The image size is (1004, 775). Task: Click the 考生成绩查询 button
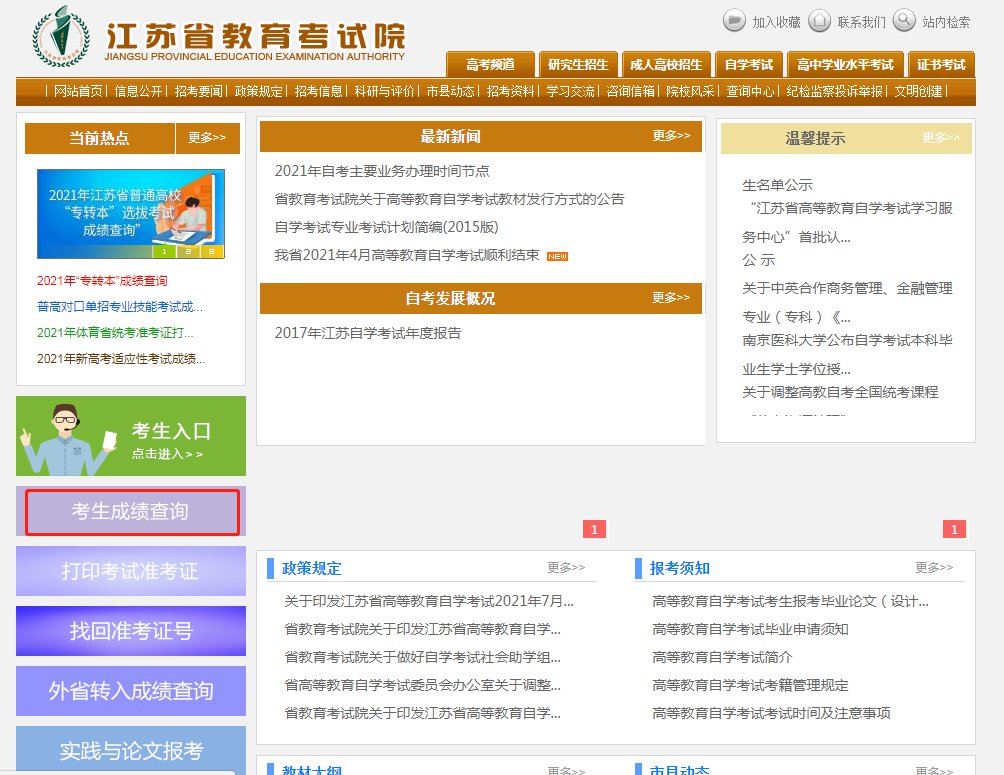pos(131,512)
